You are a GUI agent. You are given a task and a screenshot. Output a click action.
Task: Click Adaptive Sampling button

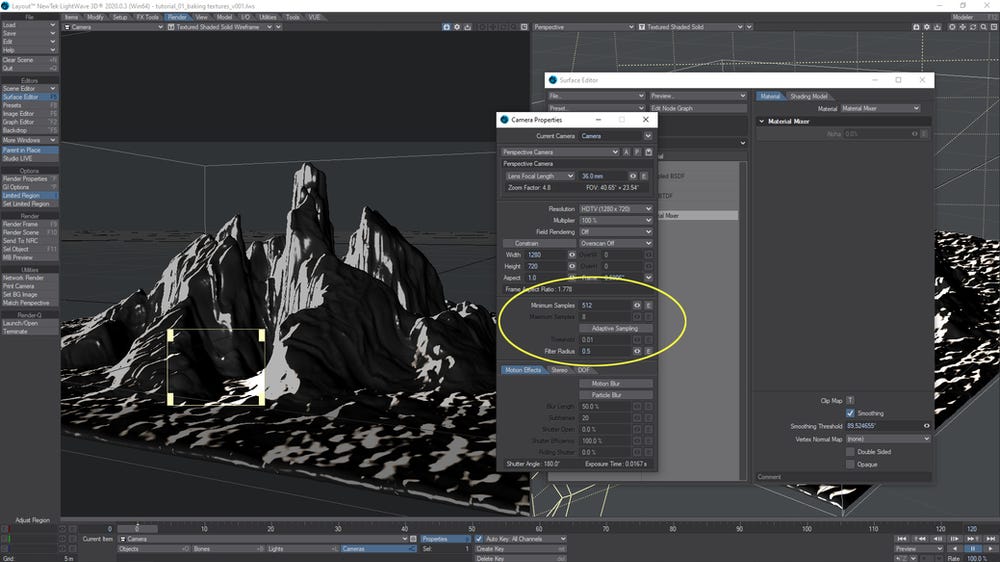pos(616,329)
